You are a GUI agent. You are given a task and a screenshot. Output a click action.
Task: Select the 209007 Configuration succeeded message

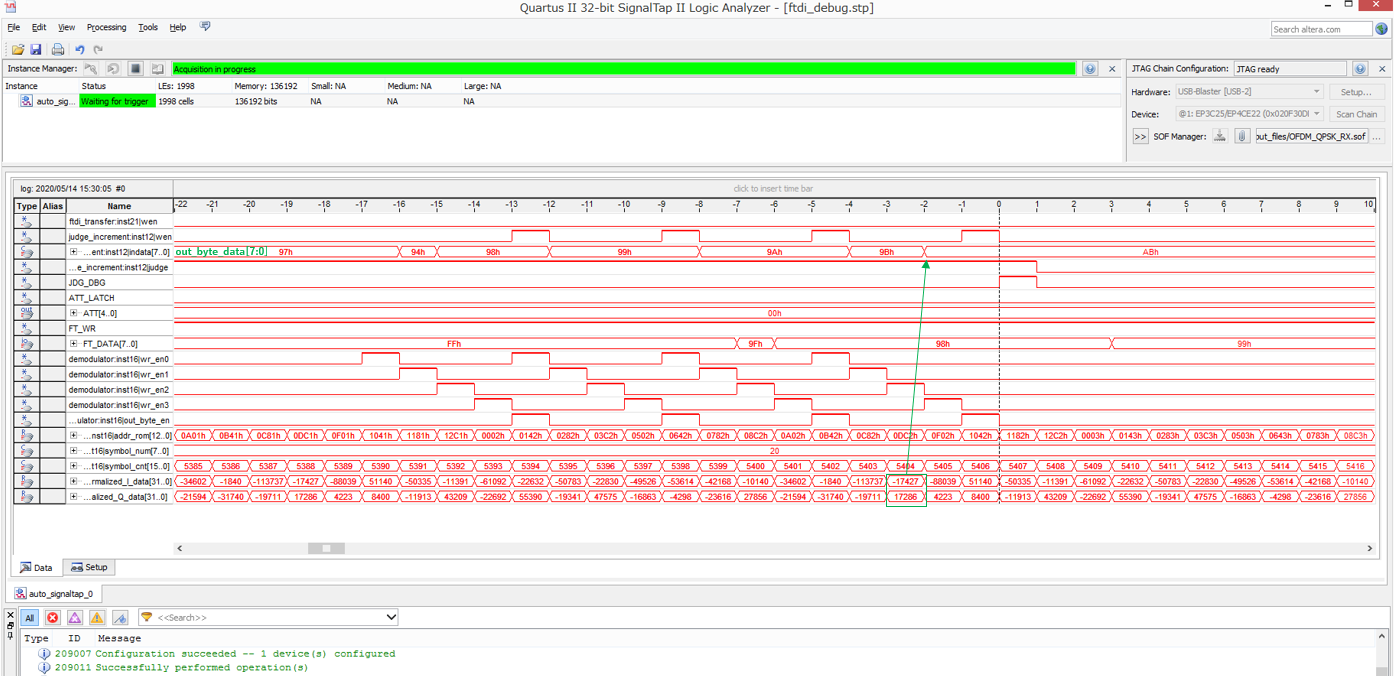(x=216, y=654)
